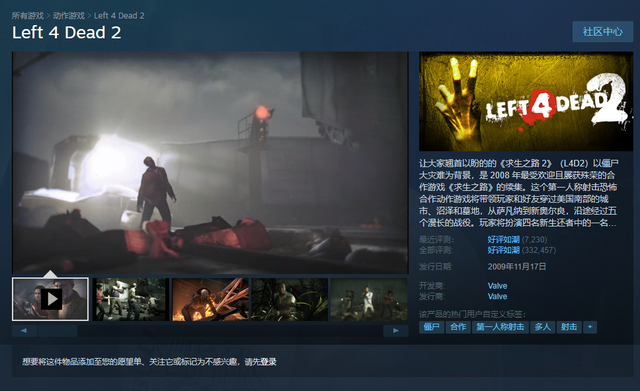640x391 pixels.
Task: Open 动作游戏 breadcrumb link
Action: pyautogui.click(x=69, y=16)
